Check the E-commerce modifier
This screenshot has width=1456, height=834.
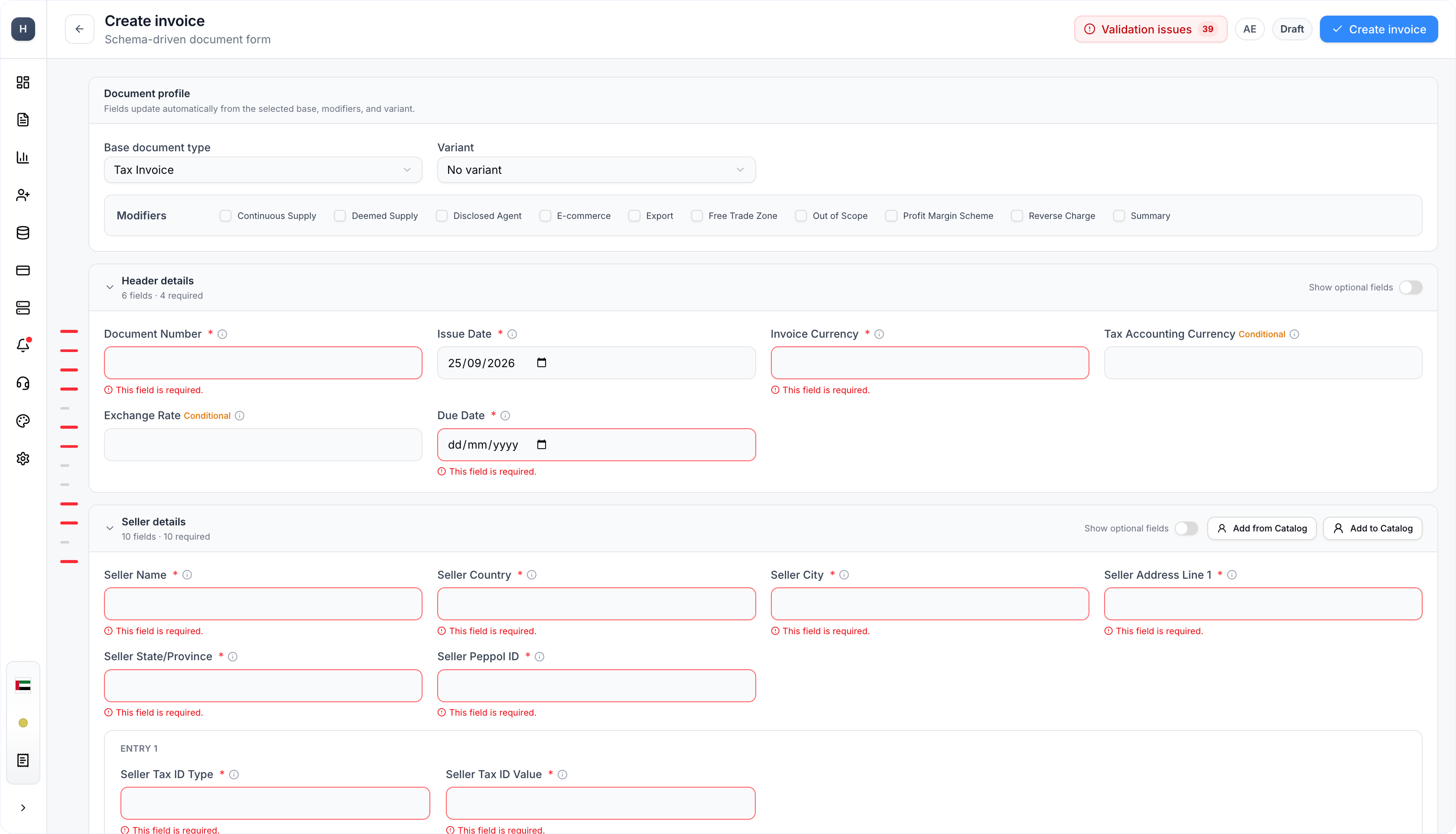[545, 215]
